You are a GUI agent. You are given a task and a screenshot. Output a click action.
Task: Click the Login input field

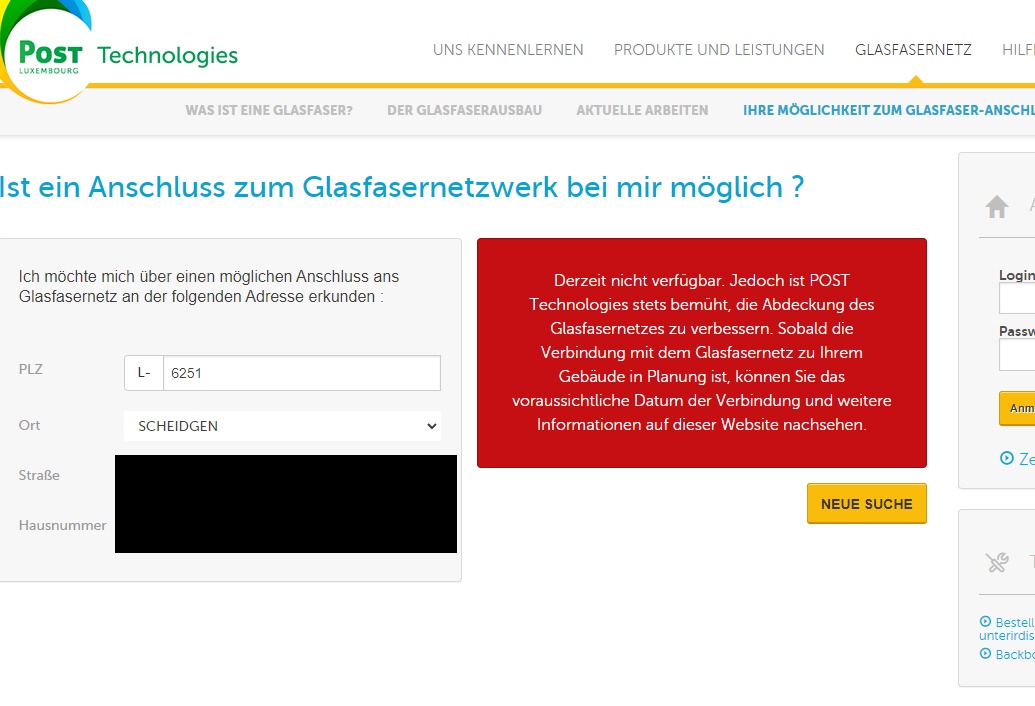click(x=1017, y=299)
